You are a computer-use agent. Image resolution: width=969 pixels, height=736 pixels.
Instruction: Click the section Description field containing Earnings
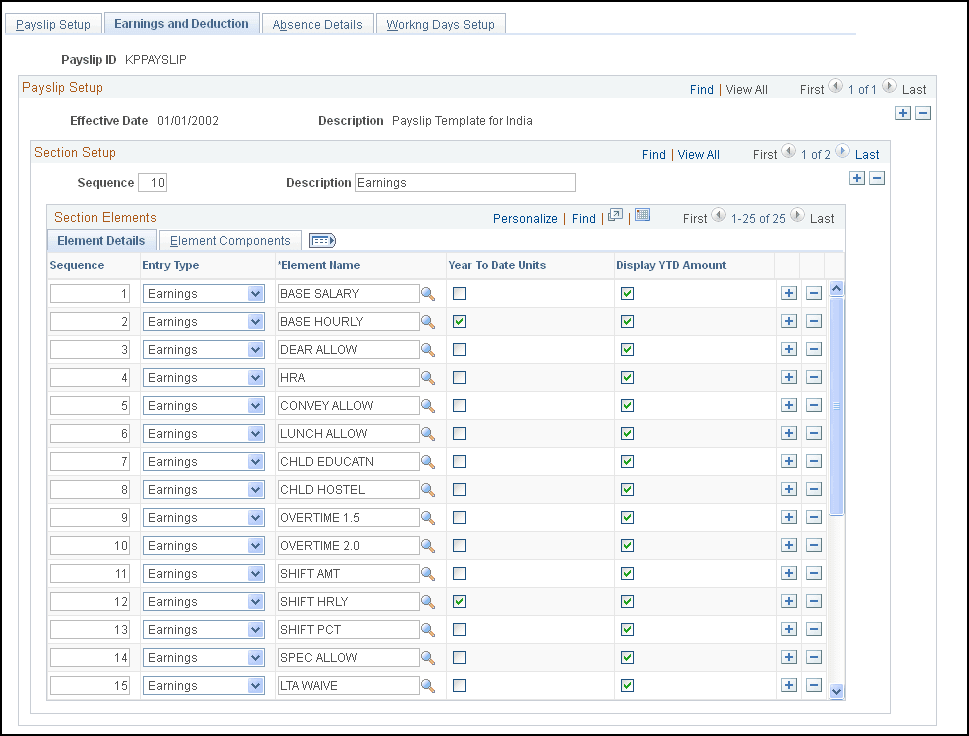(465, 183)
